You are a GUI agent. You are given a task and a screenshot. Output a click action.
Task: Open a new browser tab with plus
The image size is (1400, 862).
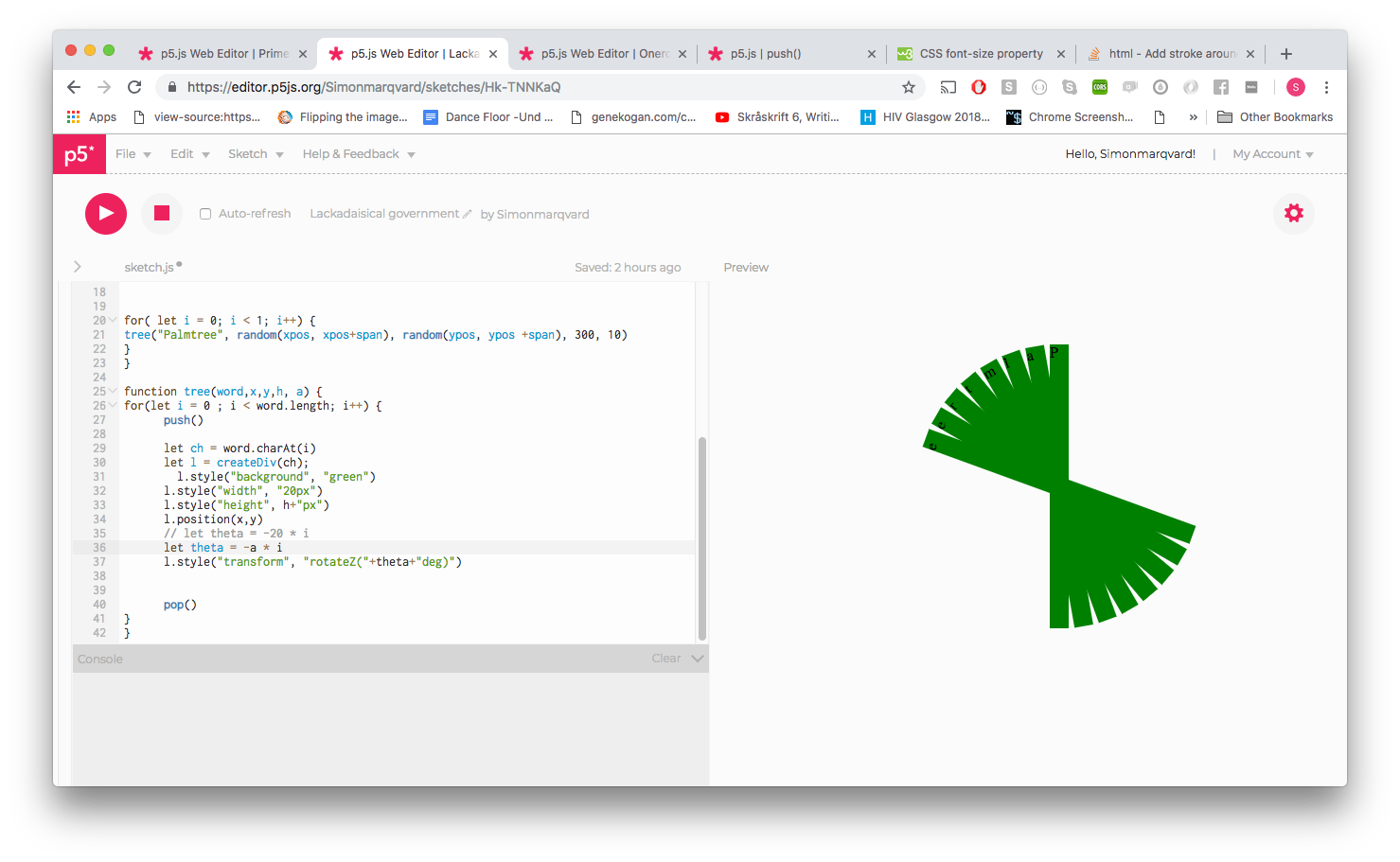(x=1286, y=54)
